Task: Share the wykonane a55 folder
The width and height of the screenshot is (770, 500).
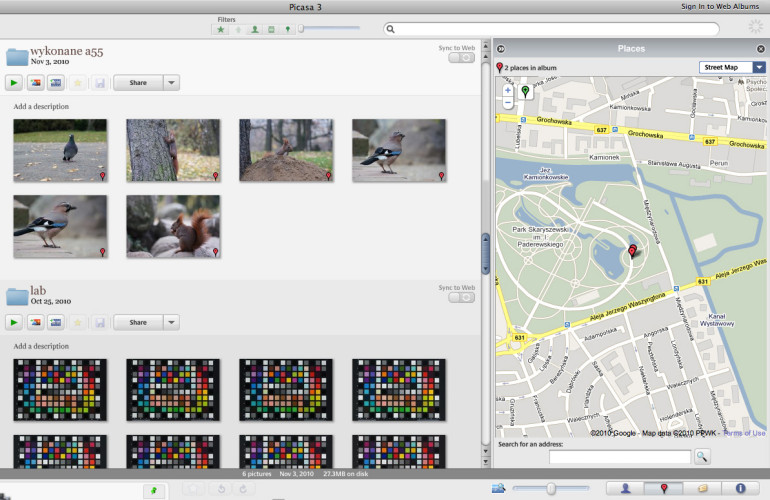Action: click(138, 83)
